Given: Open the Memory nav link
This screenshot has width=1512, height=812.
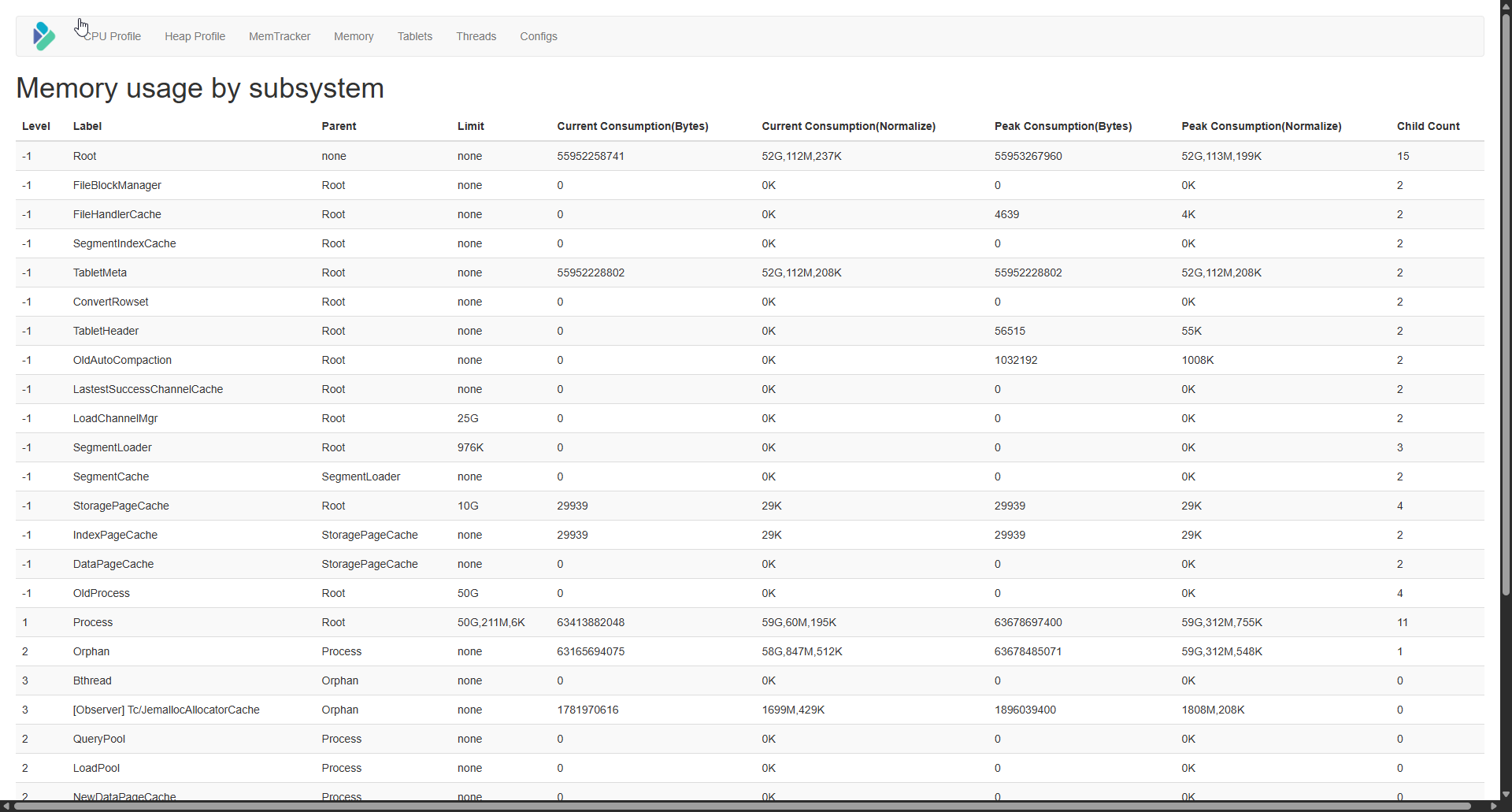Looking at the screenshot, I should tap(354, 36).
